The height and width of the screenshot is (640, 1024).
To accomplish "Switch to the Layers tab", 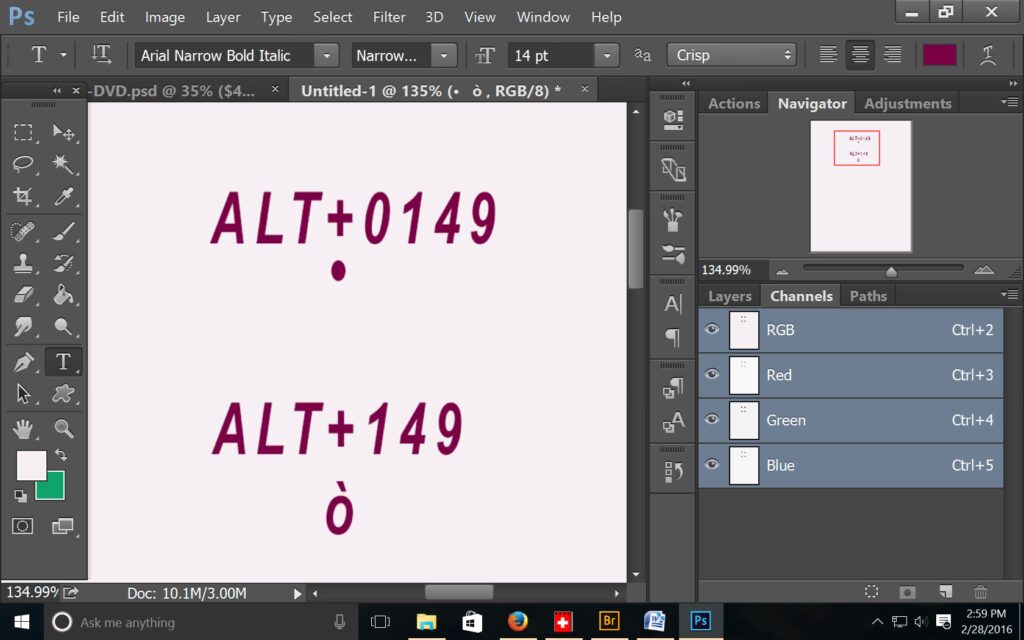I will pos(729,296).
